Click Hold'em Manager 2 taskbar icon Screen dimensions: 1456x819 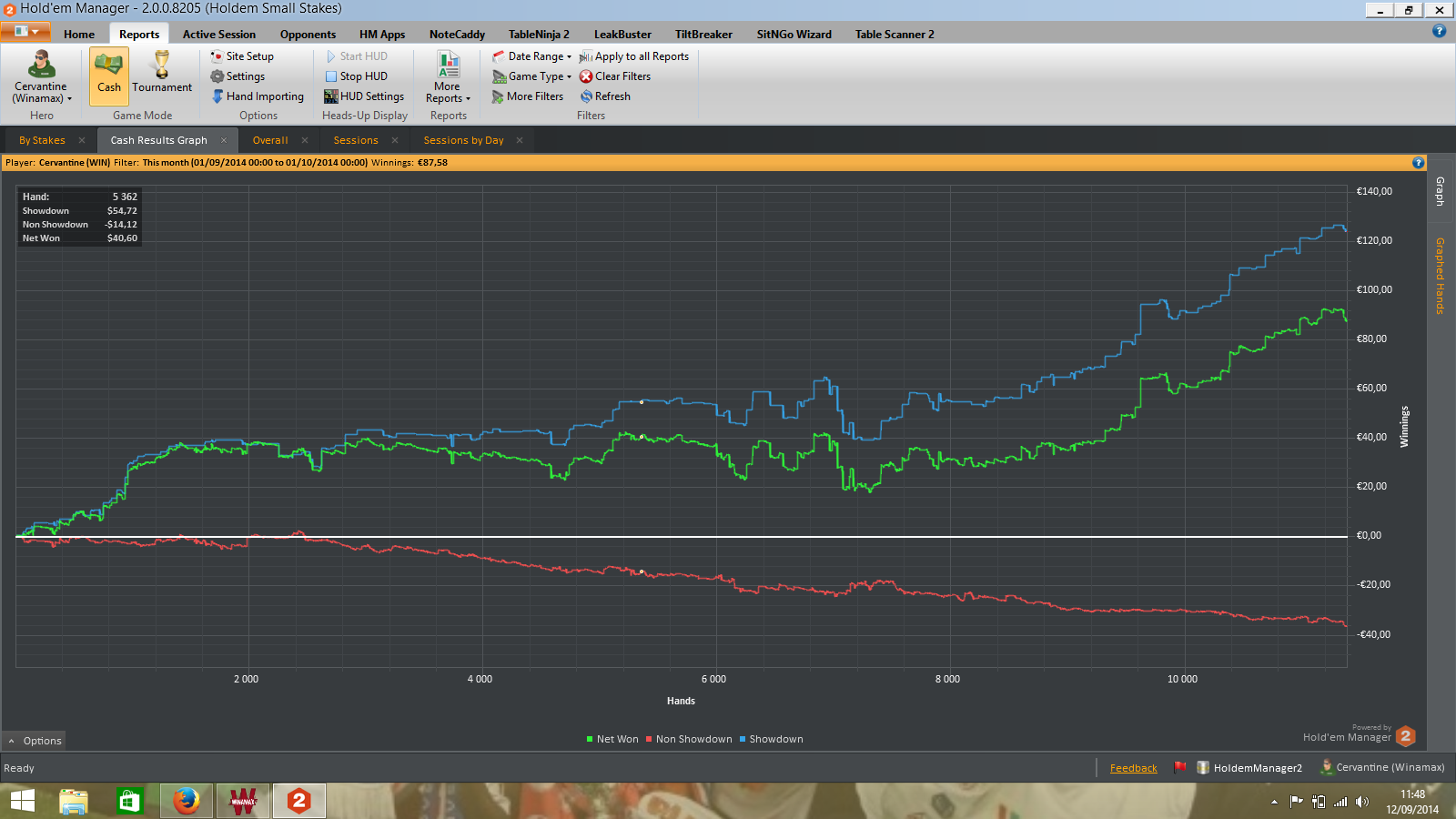tap(299, 801)
